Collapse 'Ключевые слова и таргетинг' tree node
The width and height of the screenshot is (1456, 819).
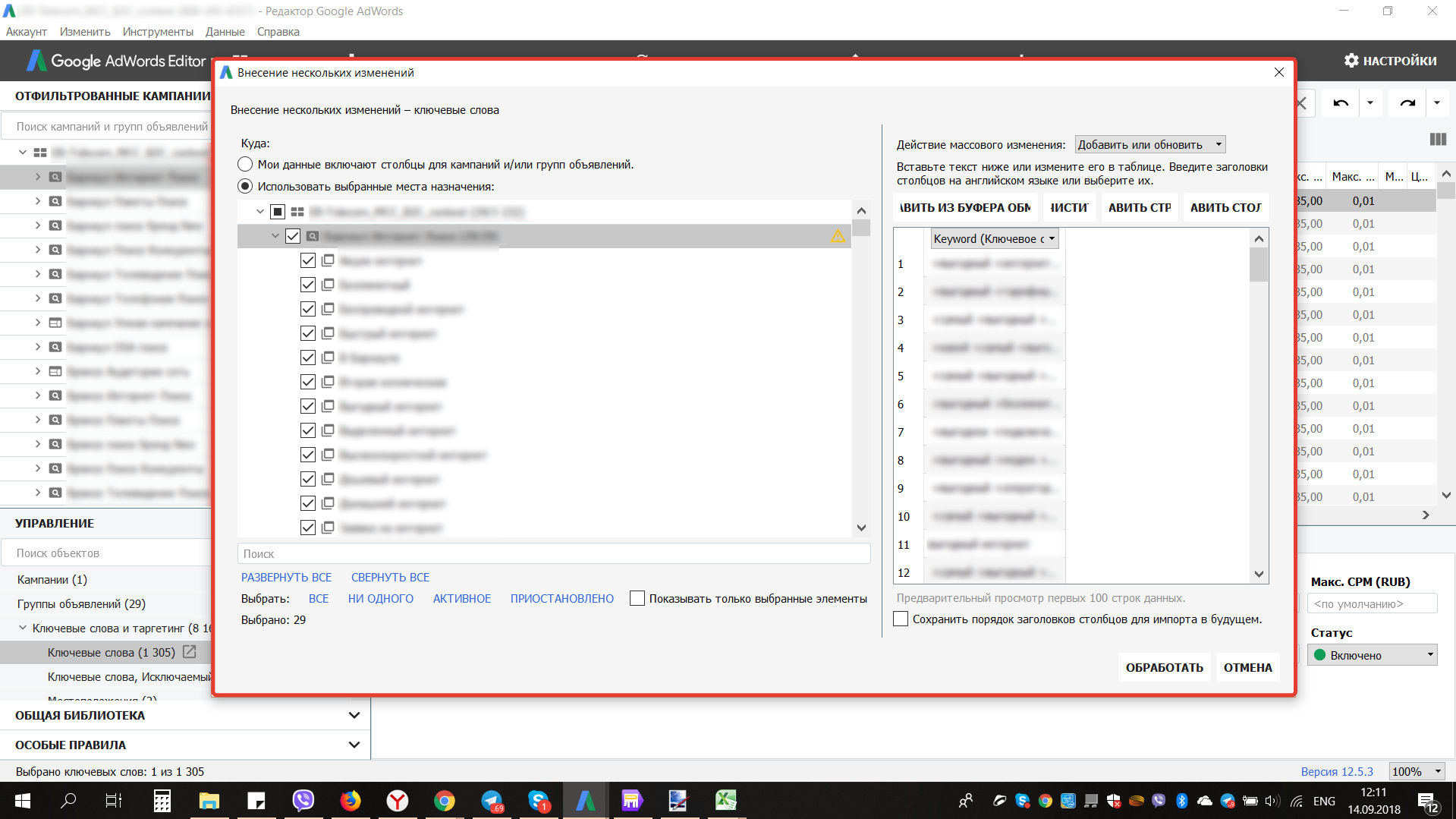(x=23, y=628)
